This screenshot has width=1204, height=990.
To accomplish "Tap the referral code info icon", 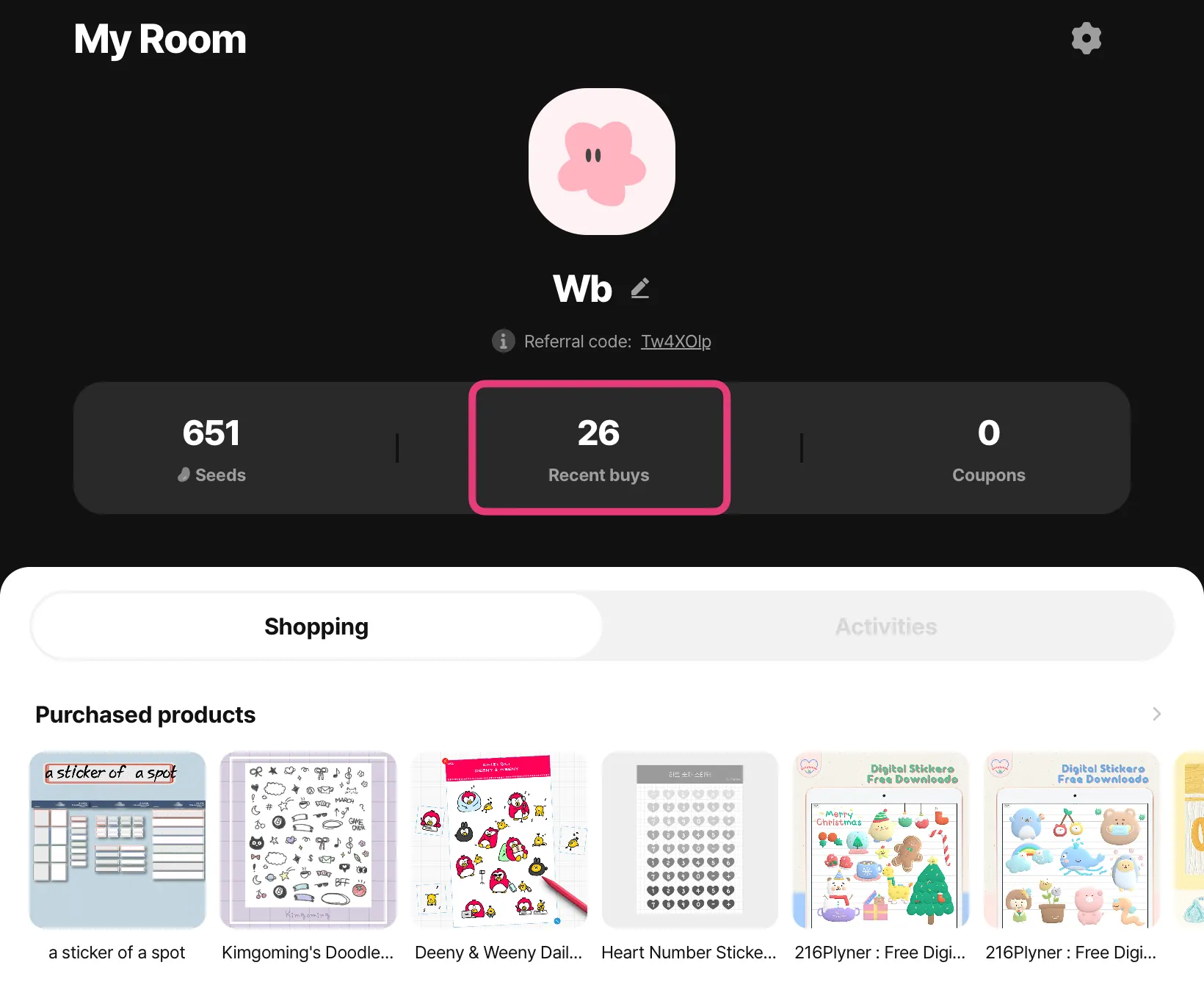I will pyautogui.click(x=503, y=341).
